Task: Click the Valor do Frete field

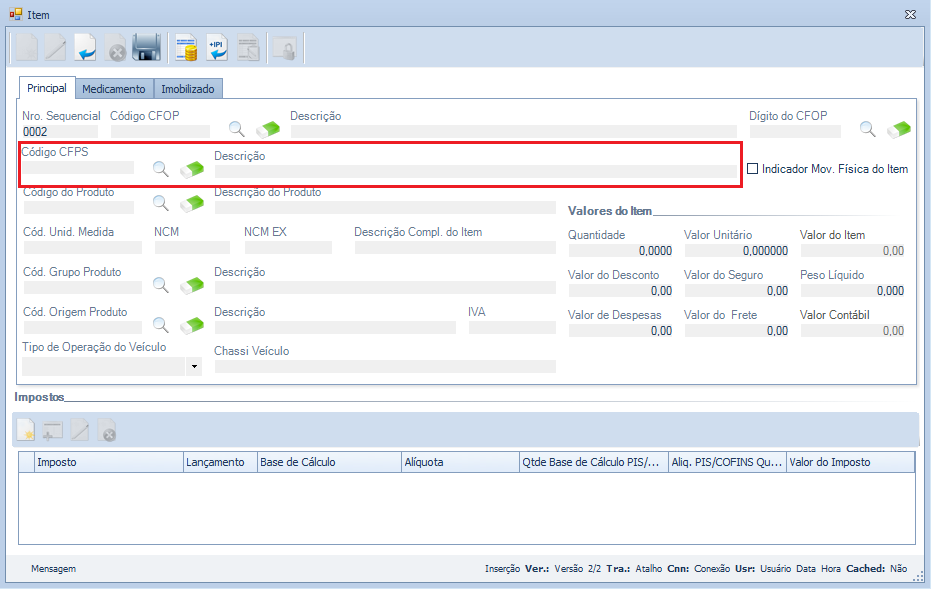Action: (737, 331)
